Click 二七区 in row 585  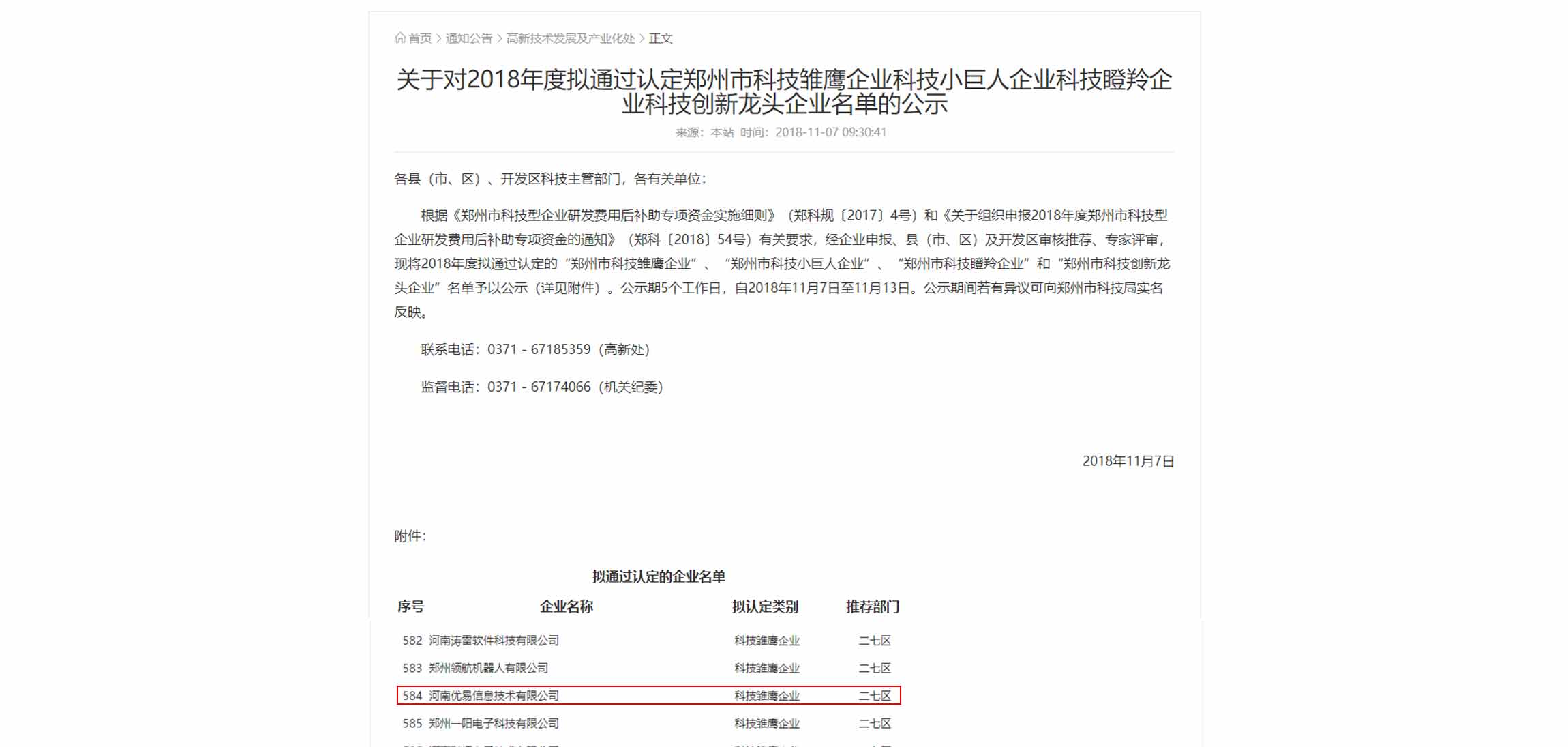click(875, 723)
